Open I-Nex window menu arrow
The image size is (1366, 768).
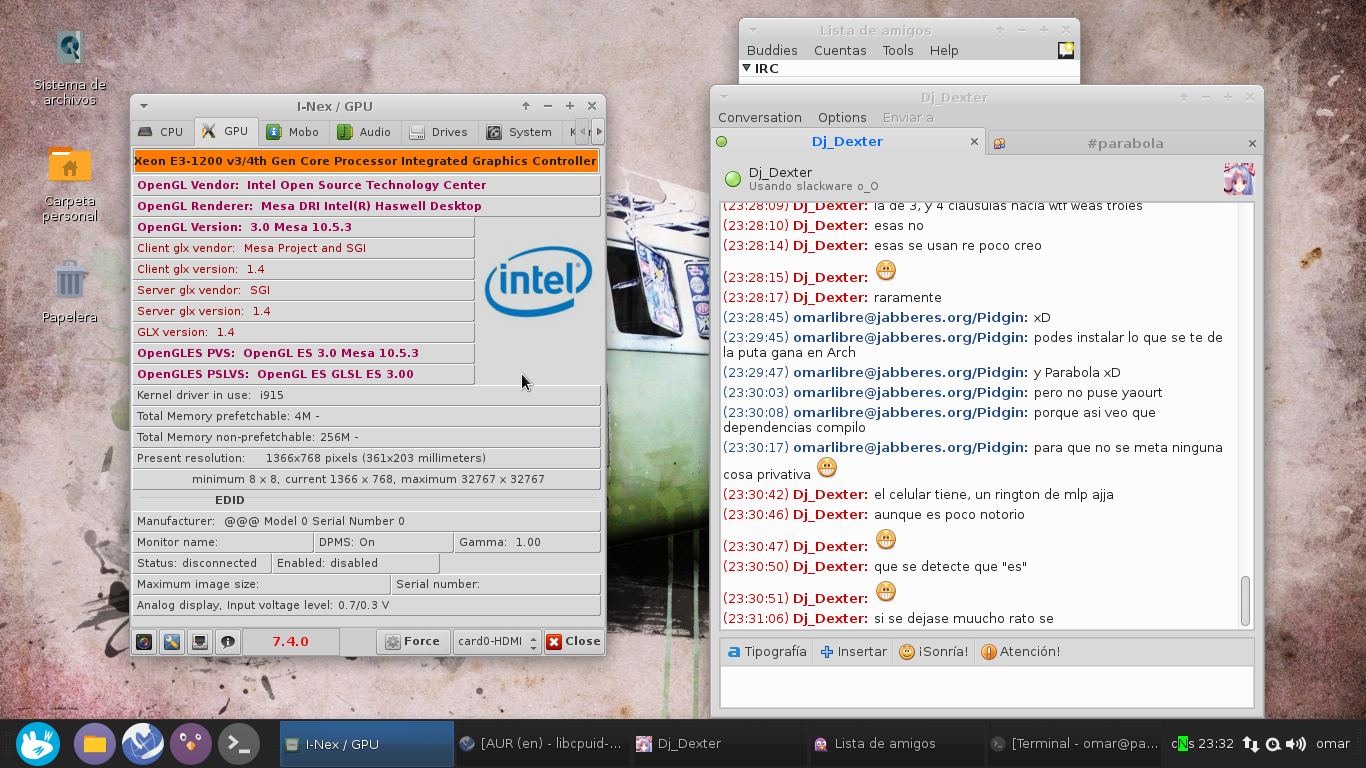click(x=144, y=106)
